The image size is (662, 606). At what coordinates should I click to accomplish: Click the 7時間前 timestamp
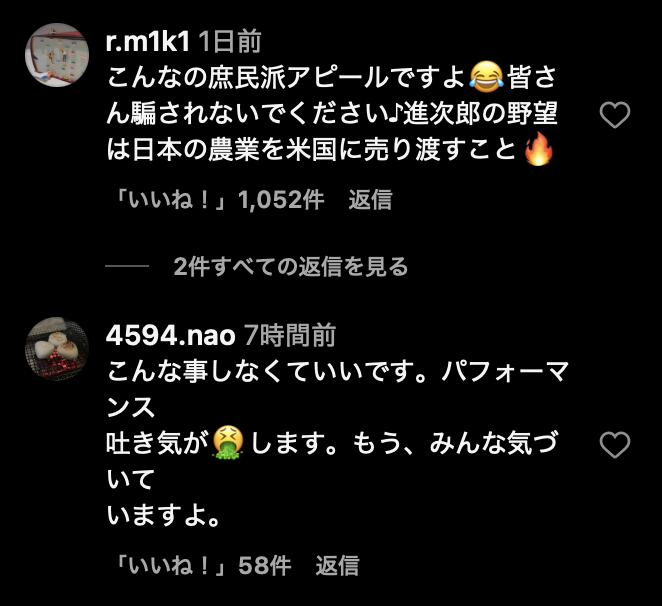click(x=290, y=336)
